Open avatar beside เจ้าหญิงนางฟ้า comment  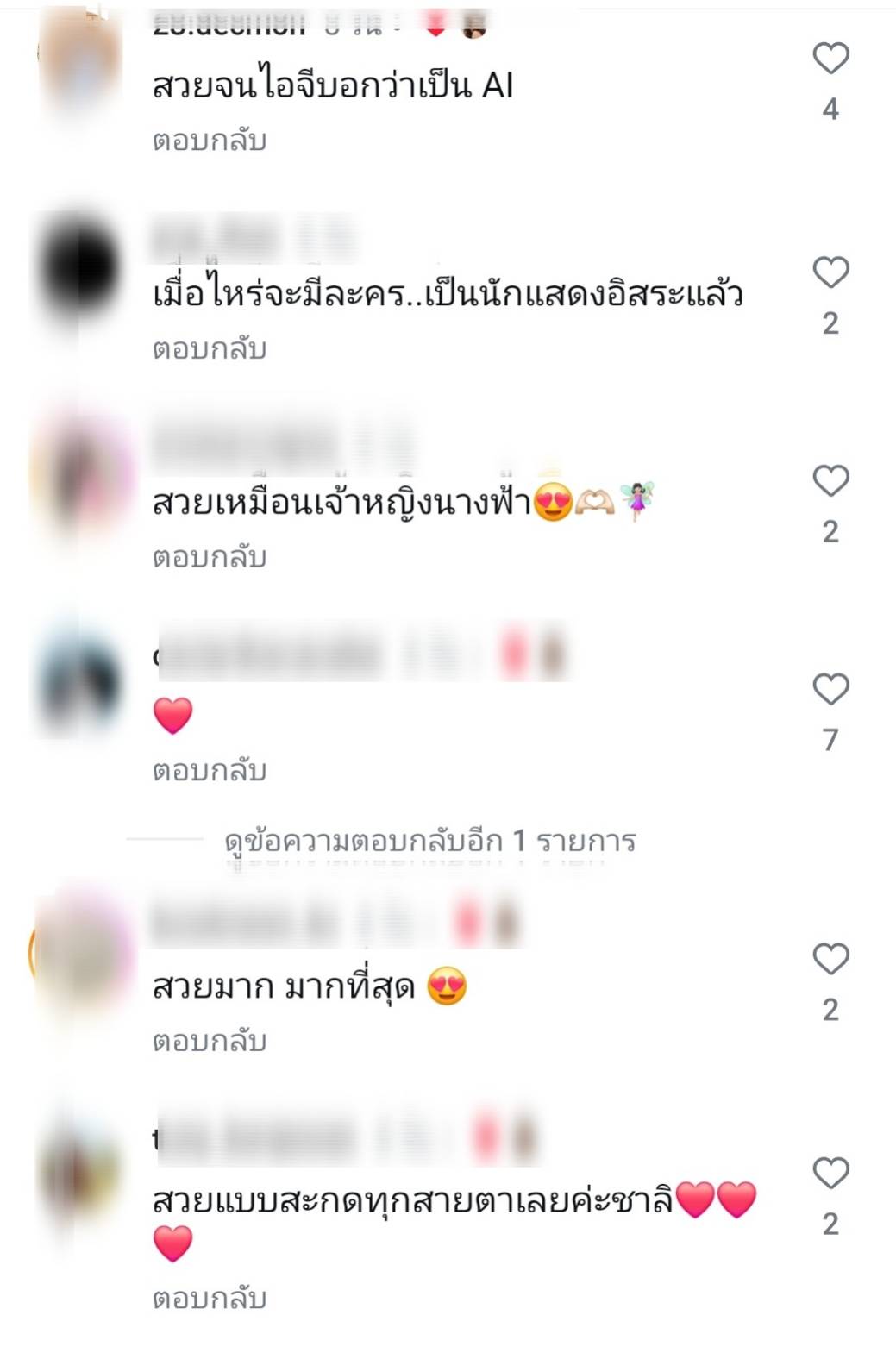point(80,474)
